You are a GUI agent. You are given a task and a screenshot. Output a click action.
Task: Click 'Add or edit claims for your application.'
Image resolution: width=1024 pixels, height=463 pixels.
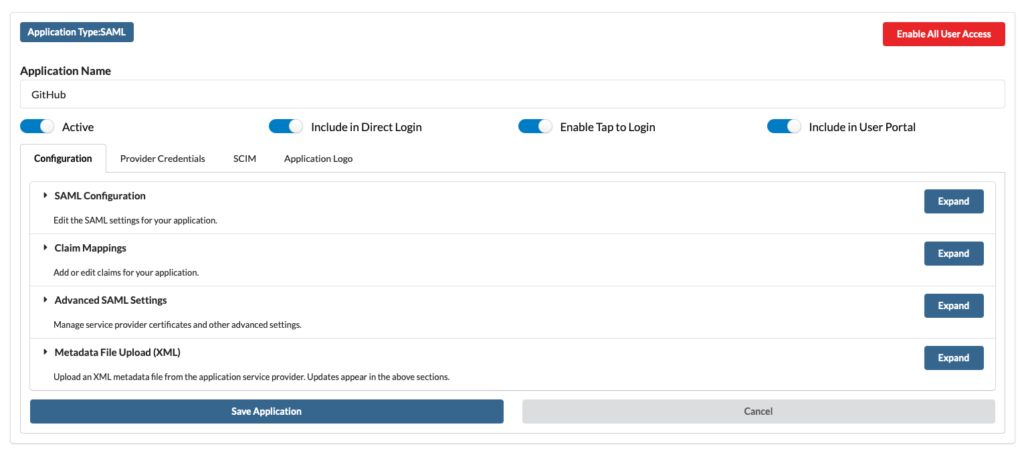[x=126, y=272]
